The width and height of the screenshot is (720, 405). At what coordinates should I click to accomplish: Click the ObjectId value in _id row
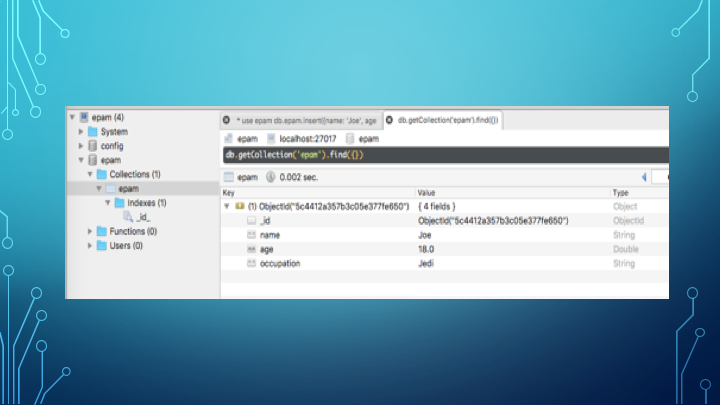click(x=493, y=221)
